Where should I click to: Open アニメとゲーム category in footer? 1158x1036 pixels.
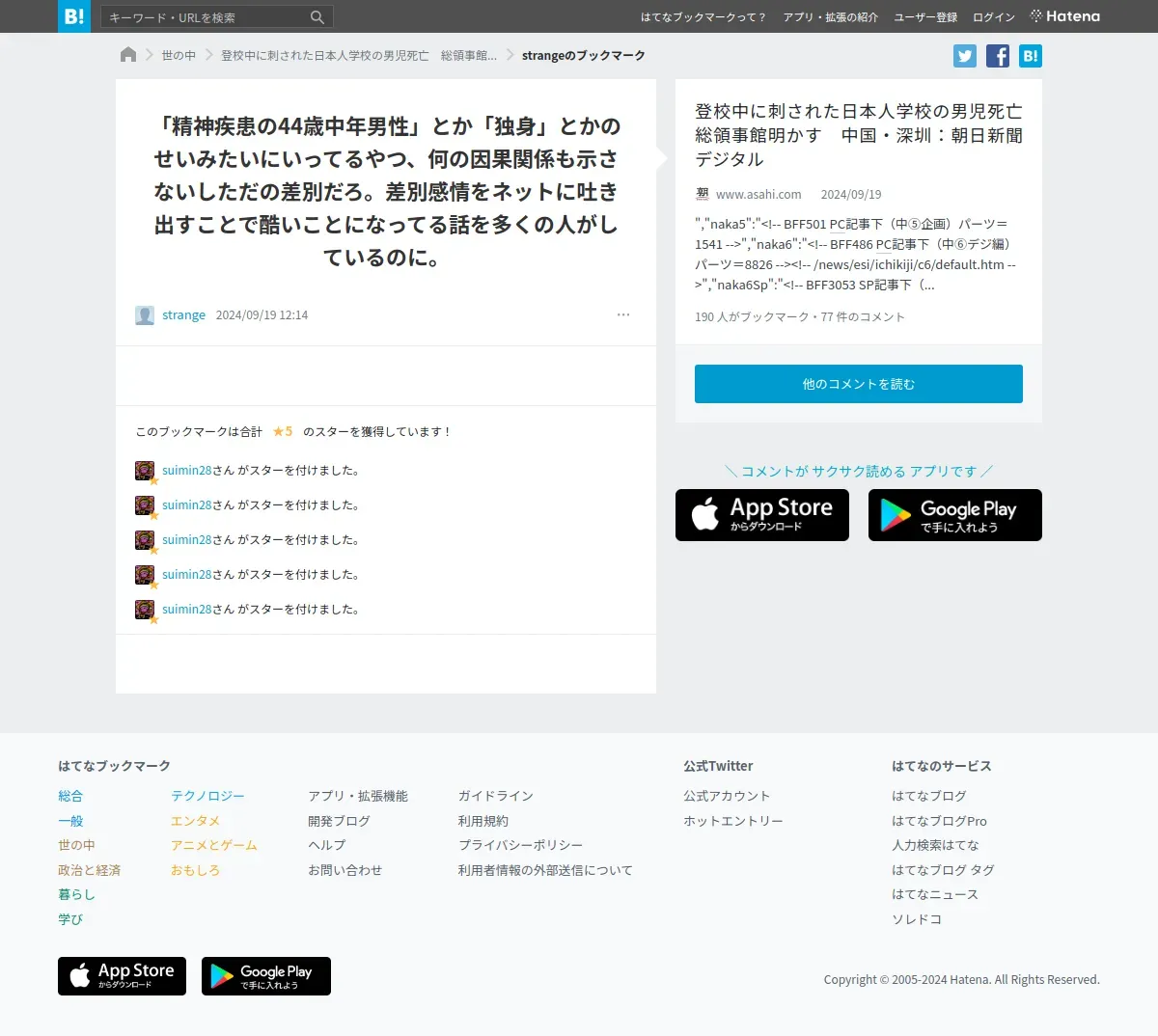tap(214, 845)
